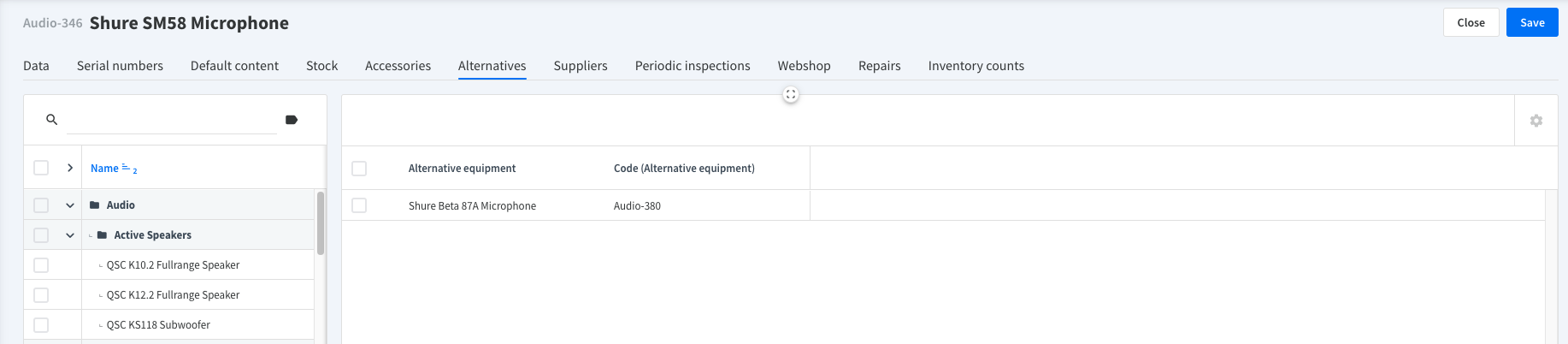
Task: Click the Active Speakers folder label
Action: [153, 235]
